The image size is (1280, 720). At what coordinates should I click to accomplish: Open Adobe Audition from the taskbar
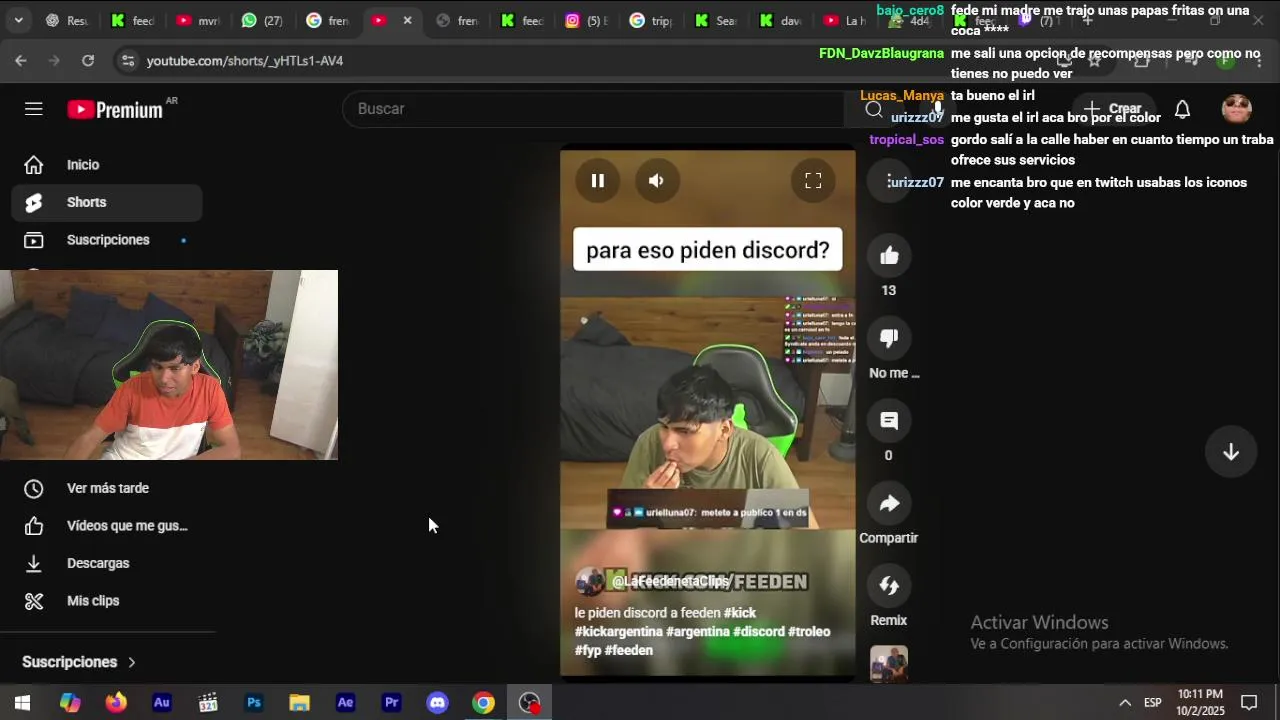coord(162,703)
